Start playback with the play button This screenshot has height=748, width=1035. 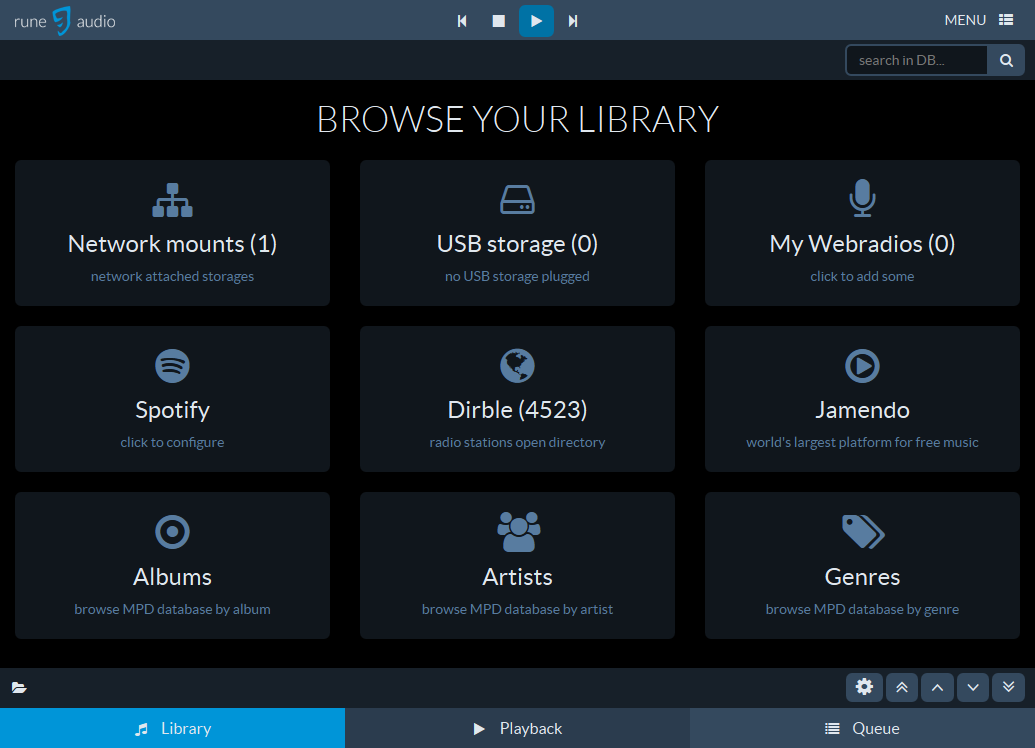(536, 21)
